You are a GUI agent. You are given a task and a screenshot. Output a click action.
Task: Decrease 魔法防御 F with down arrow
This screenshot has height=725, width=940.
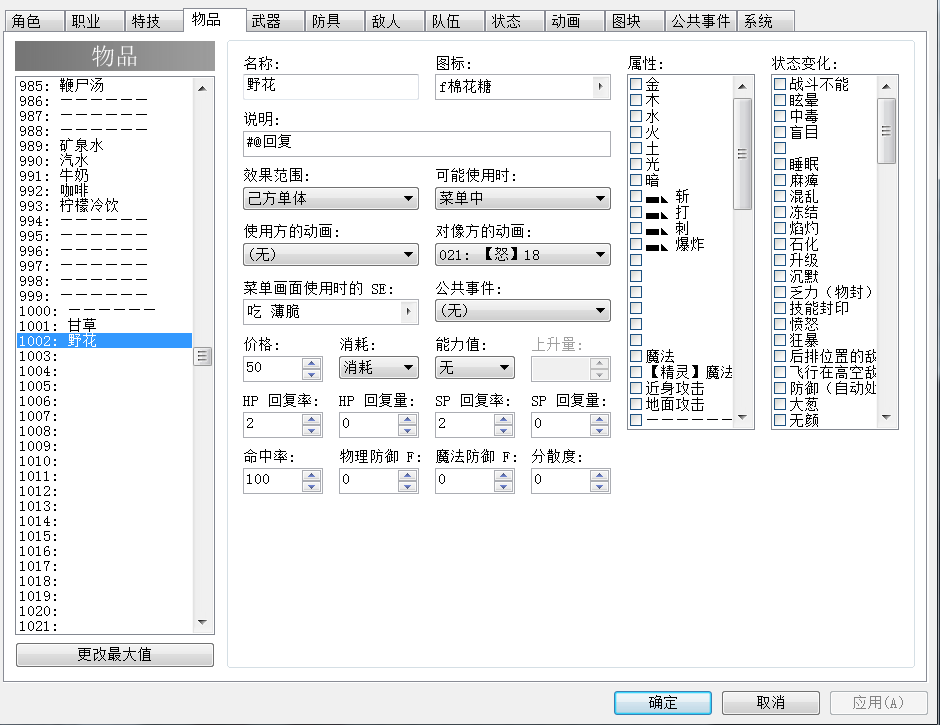504,486
